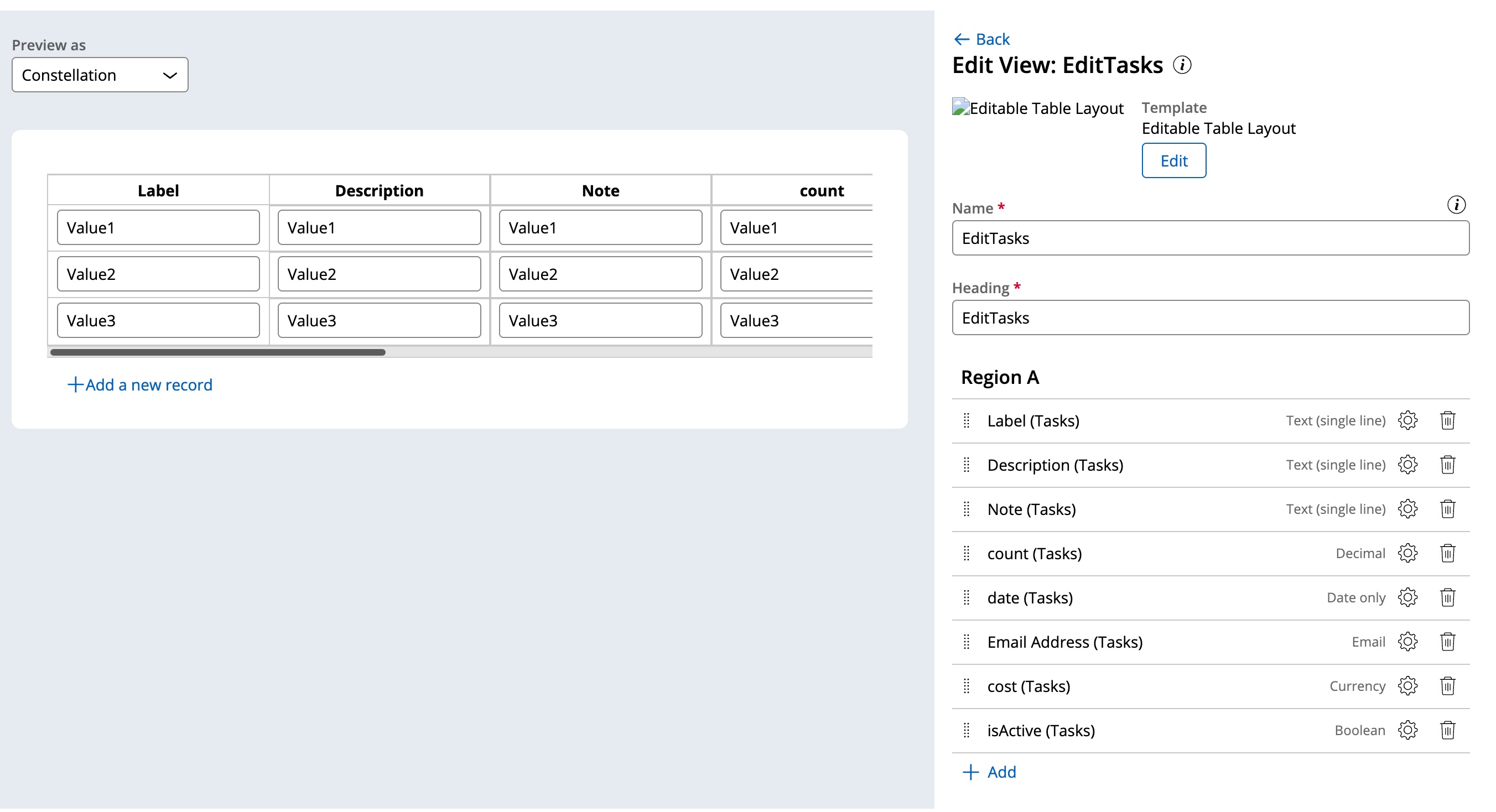Open settings gear for date (Tasks)

tap(1407, 597)
